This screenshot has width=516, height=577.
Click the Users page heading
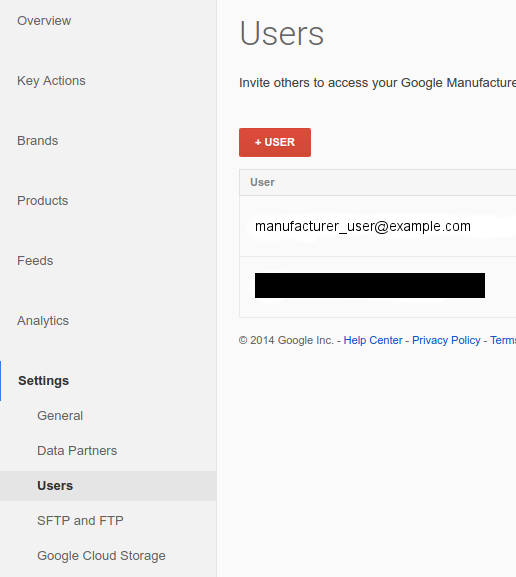(x=282, y=33)
